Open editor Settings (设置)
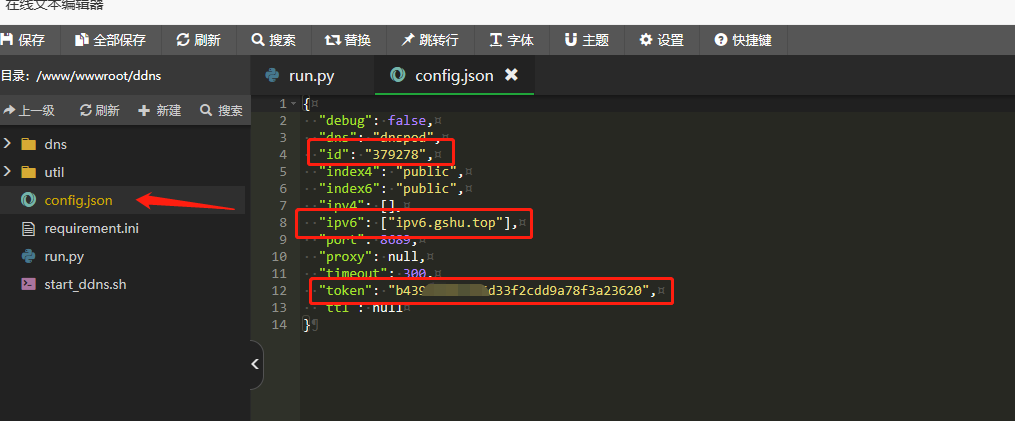 [662, 40]
